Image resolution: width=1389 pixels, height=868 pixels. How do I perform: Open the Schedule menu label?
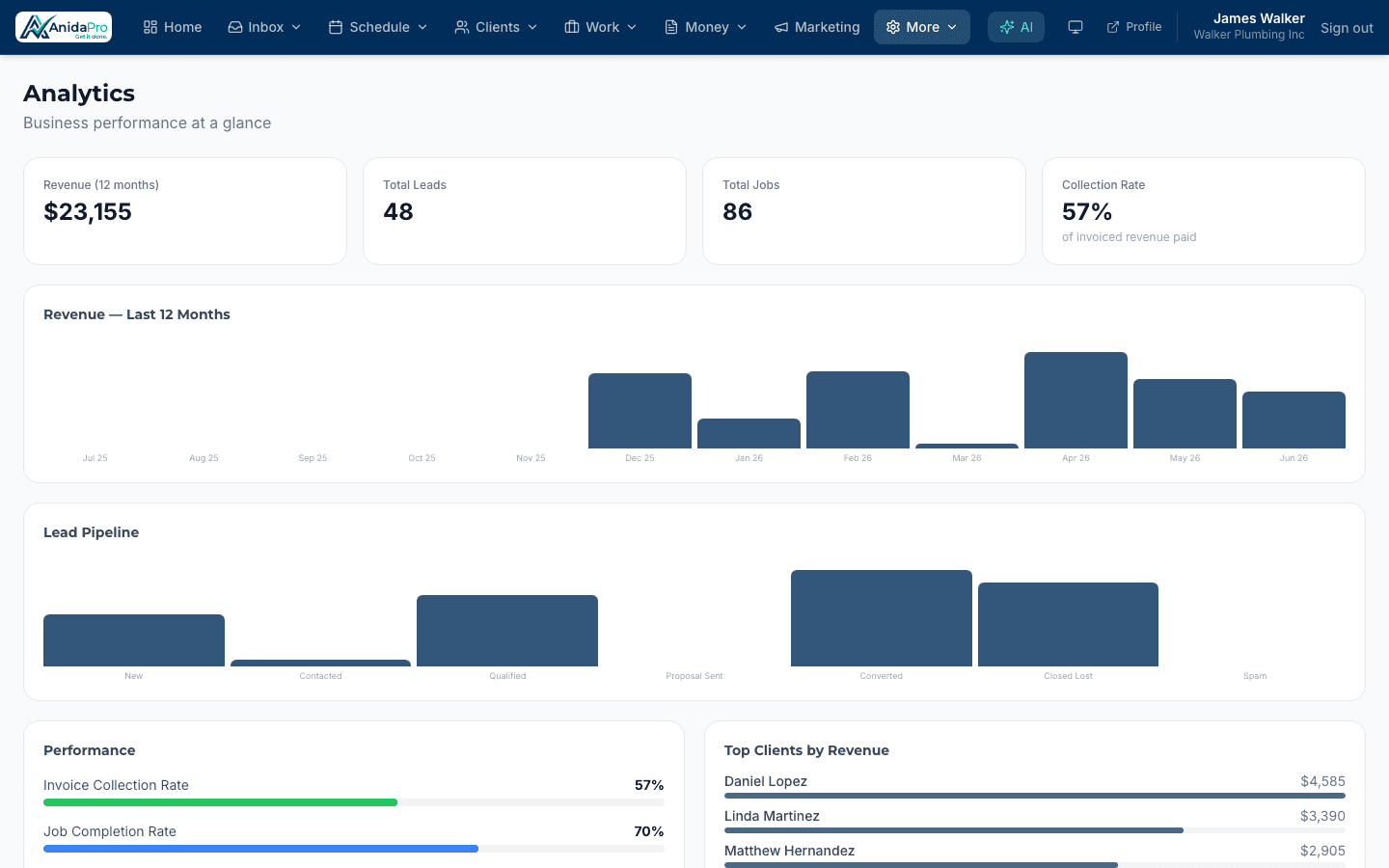click(380, 27)
